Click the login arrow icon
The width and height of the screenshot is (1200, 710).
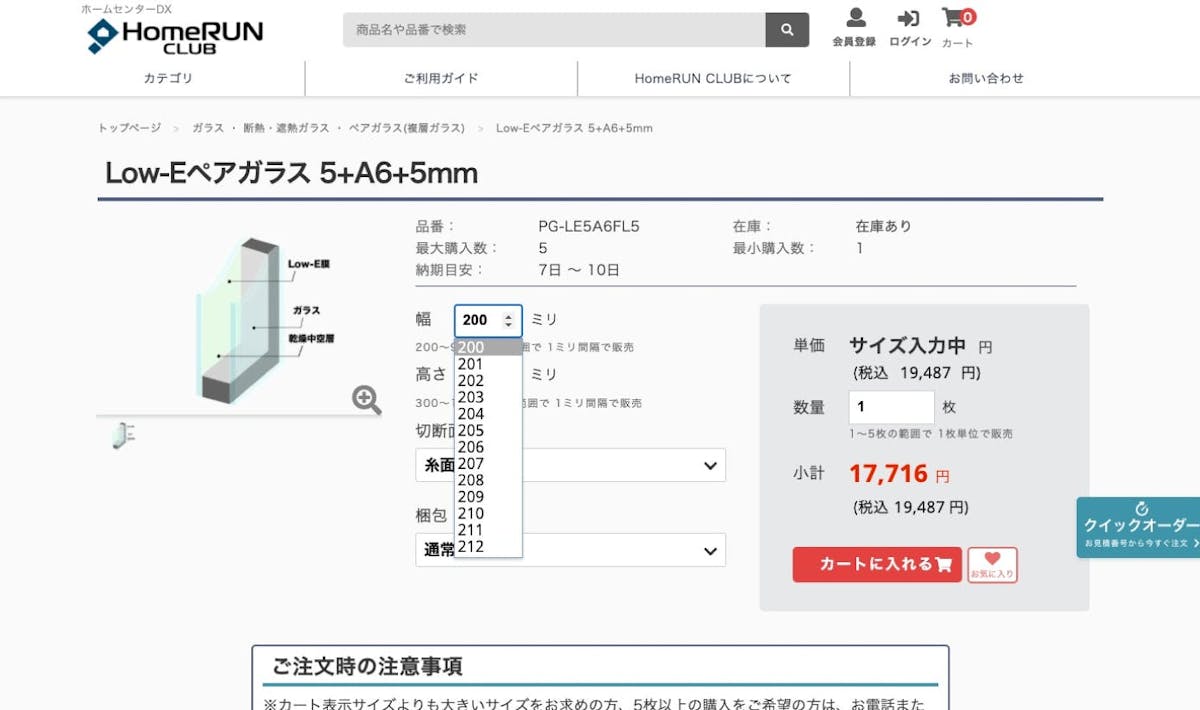pos(909,19)
